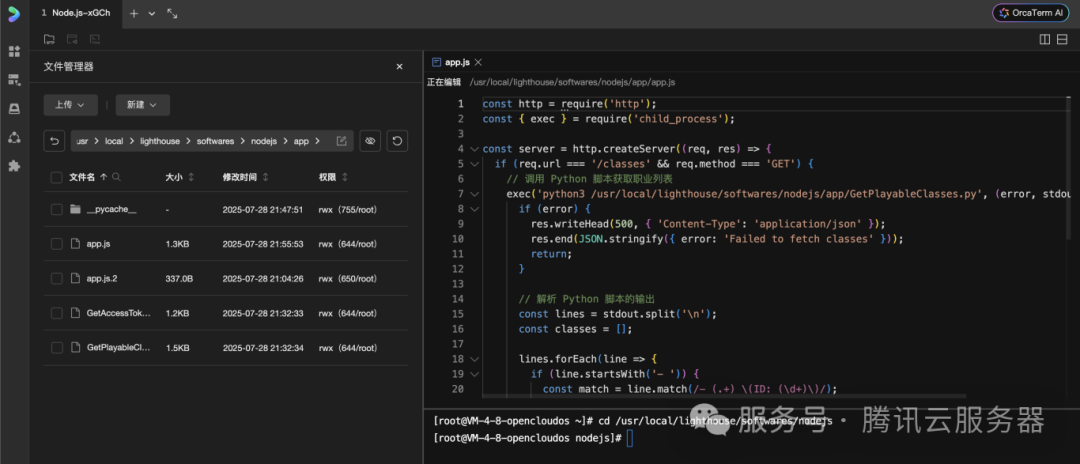Check the __pycache__ row checkbox
1080x464 pixels.
(56, 209)
